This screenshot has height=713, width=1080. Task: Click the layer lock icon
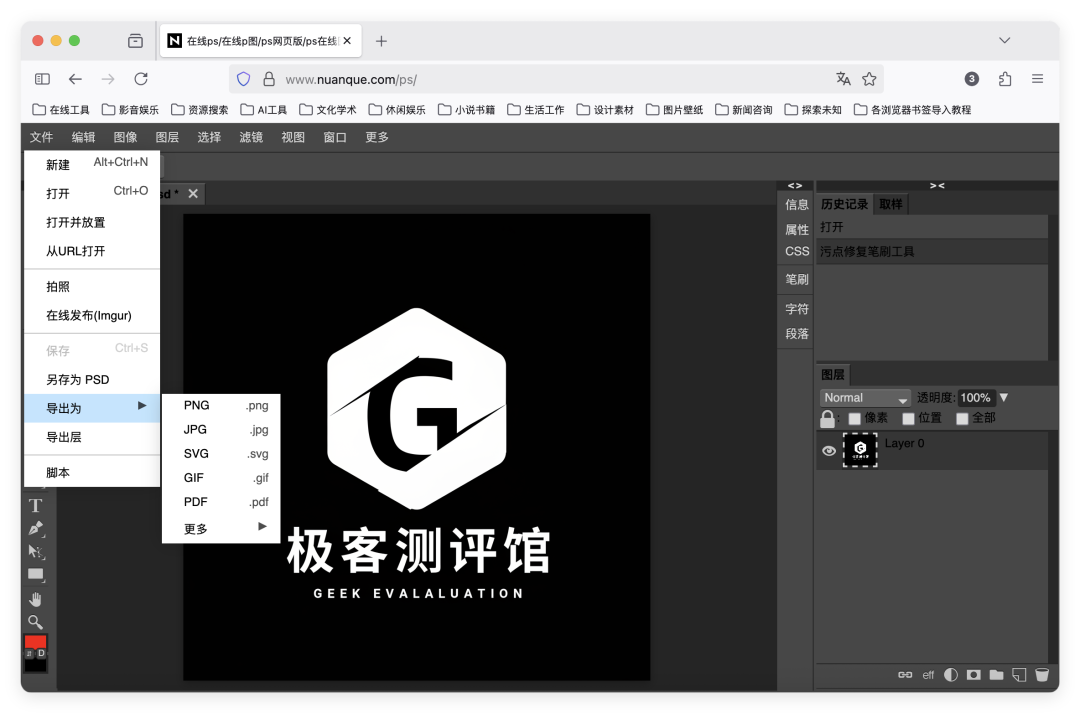coord(827,418)
